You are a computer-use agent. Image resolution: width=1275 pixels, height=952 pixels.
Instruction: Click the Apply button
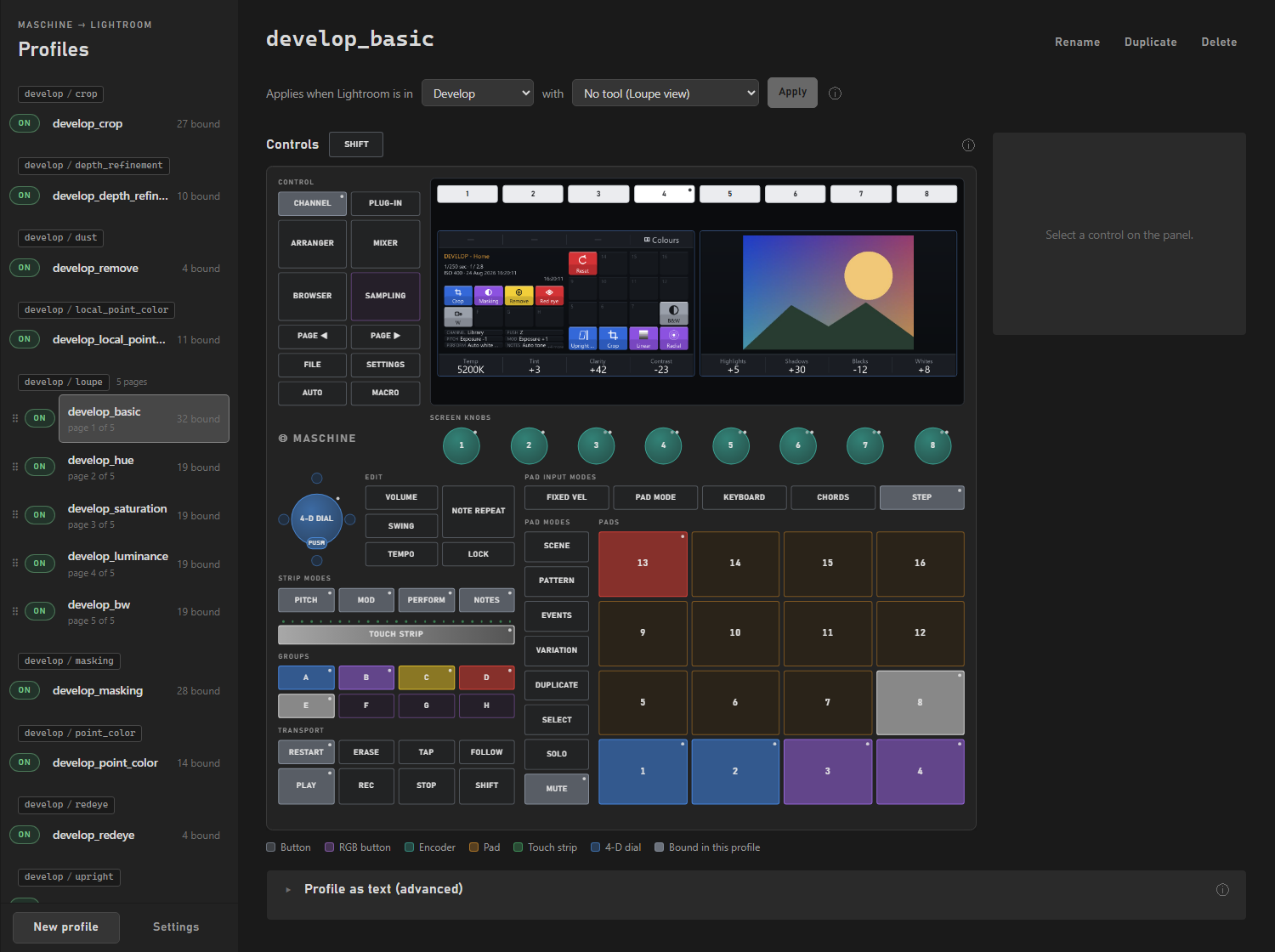tap(792, 93)
